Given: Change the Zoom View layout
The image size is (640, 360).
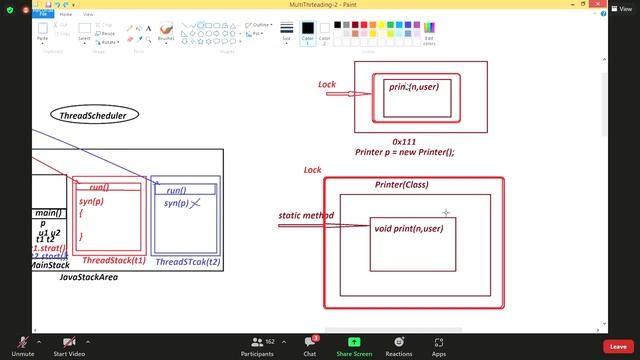Looking at the screenshot, I should [x=622, y=9].
